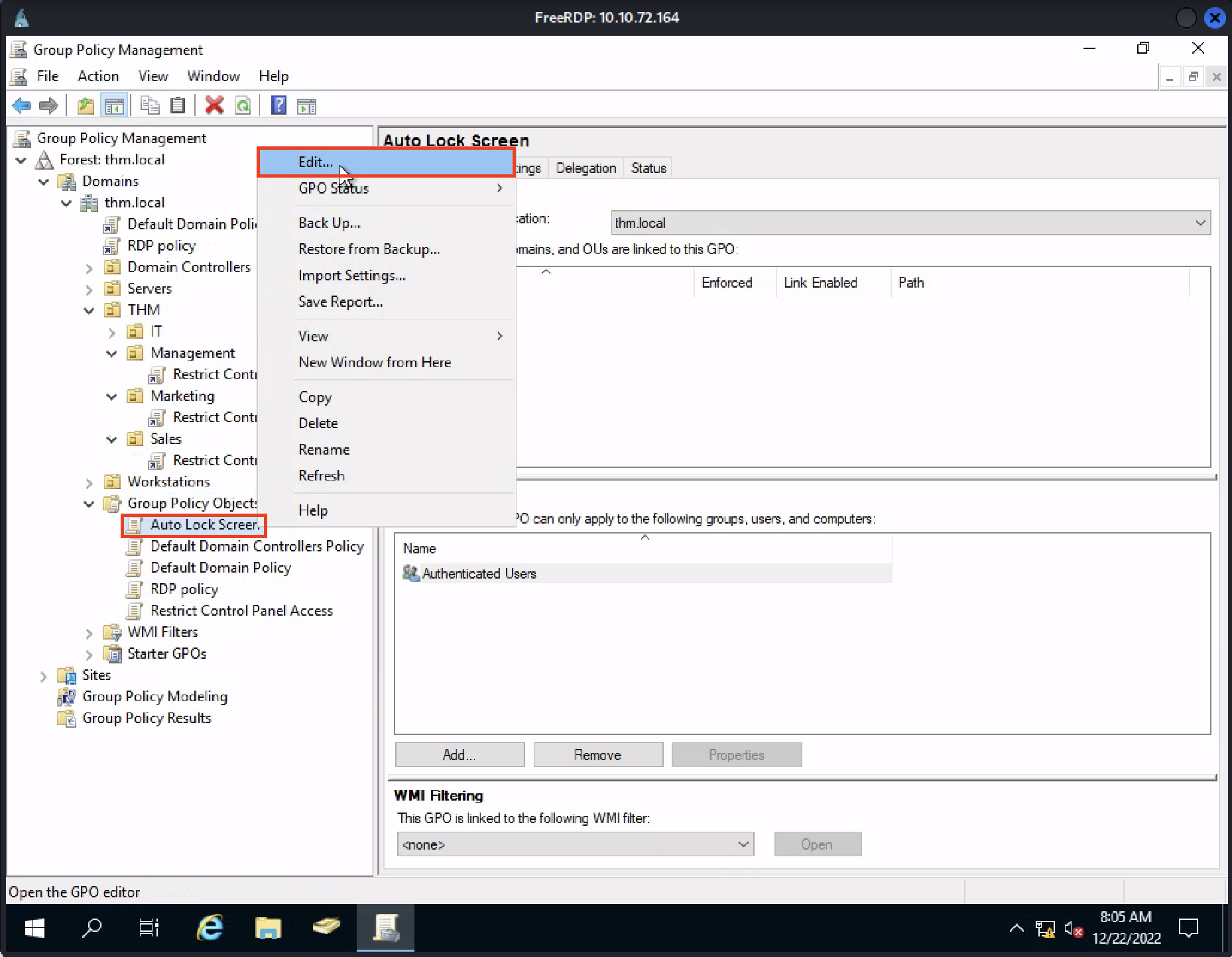Collapse the THM OU
The image size is (1232, 957).
click(x=89, y=310)
